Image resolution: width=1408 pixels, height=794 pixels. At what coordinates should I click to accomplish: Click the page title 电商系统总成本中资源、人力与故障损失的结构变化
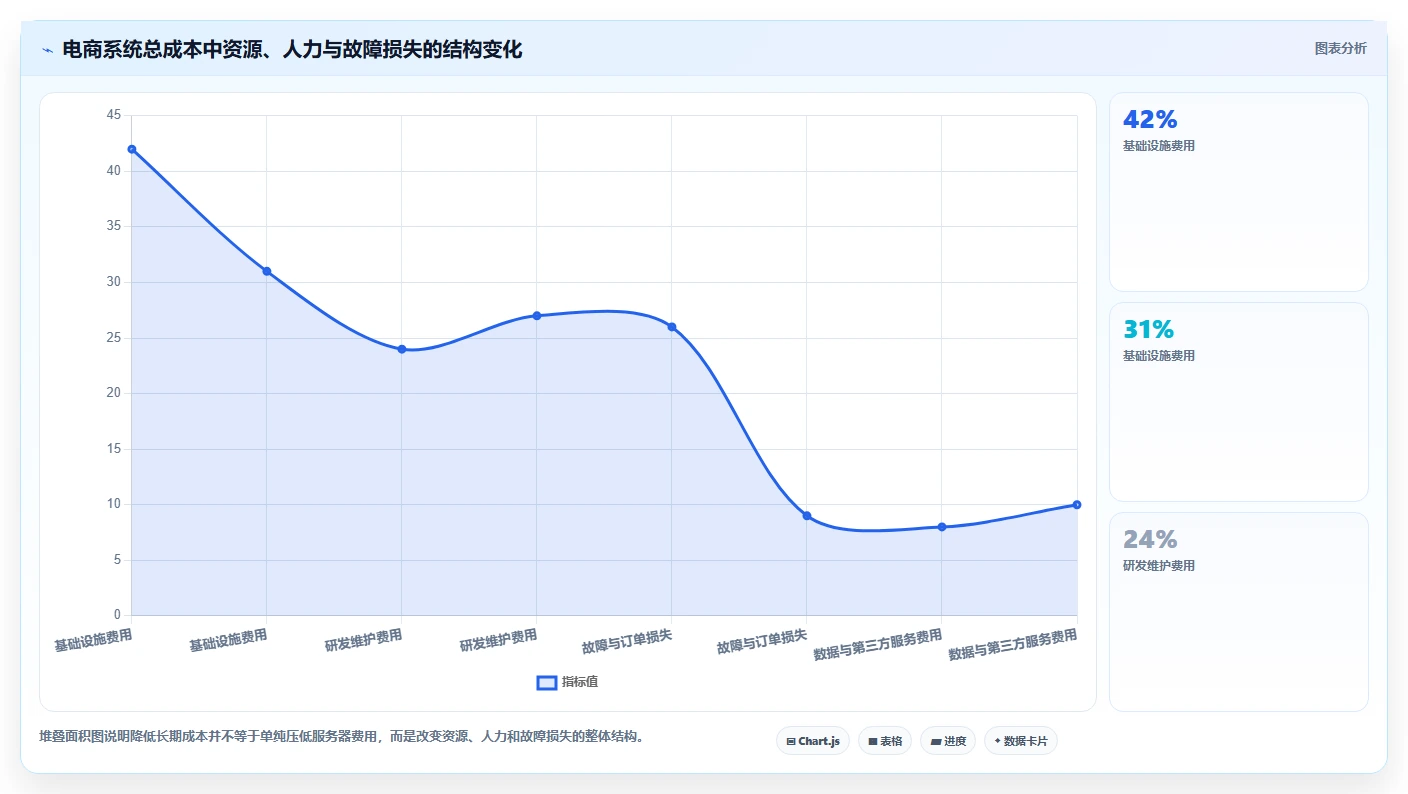coord(292,50)
